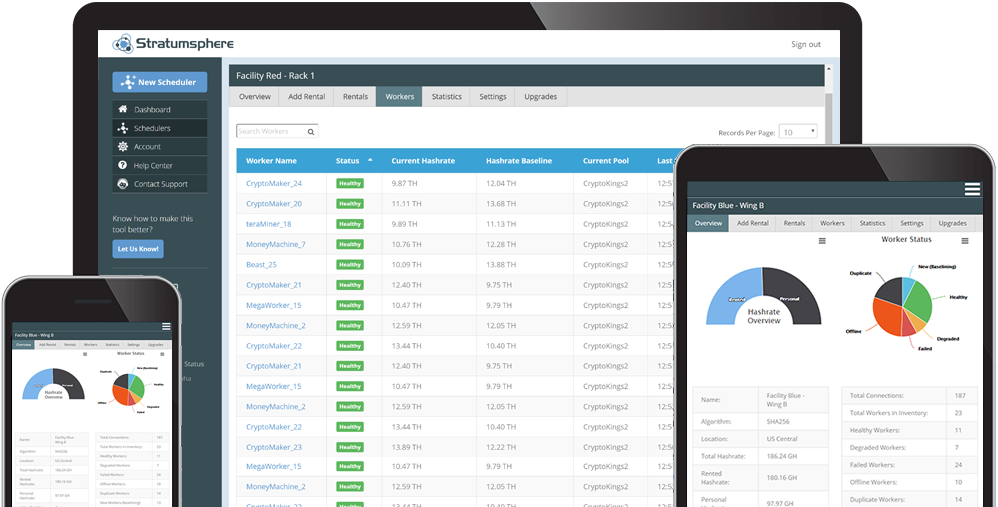Toggle the sort arrow beside Status column header
This screenshot has height=507, width=998.
coord(370,160)
